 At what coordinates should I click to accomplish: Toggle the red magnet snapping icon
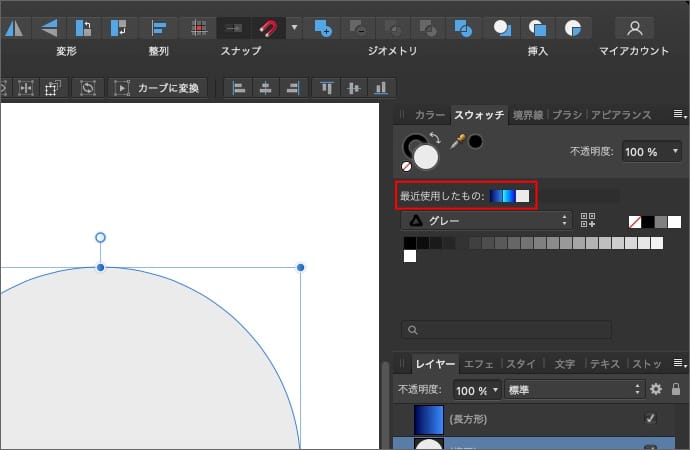(x=267, y=27)
